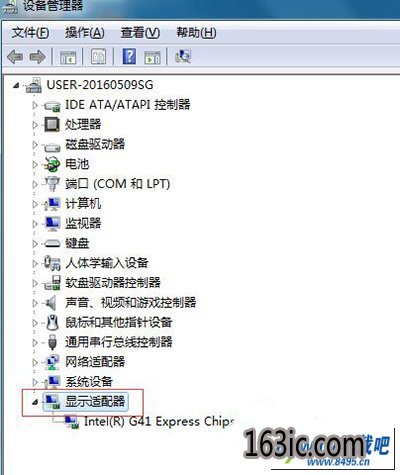Screen dimensions: 400x475
Task: Click the Properties toolbar icon
Action: [x=99, y=56]
